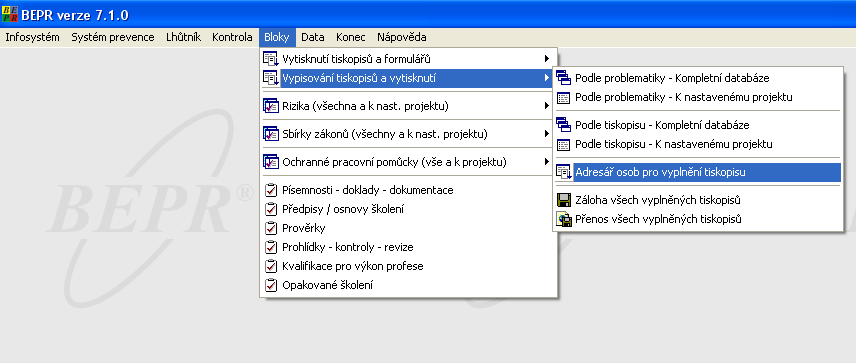856x363 pixels.
Task: Expand the Sbírky zákonů submenu arrow
Action: click(546, 134)
